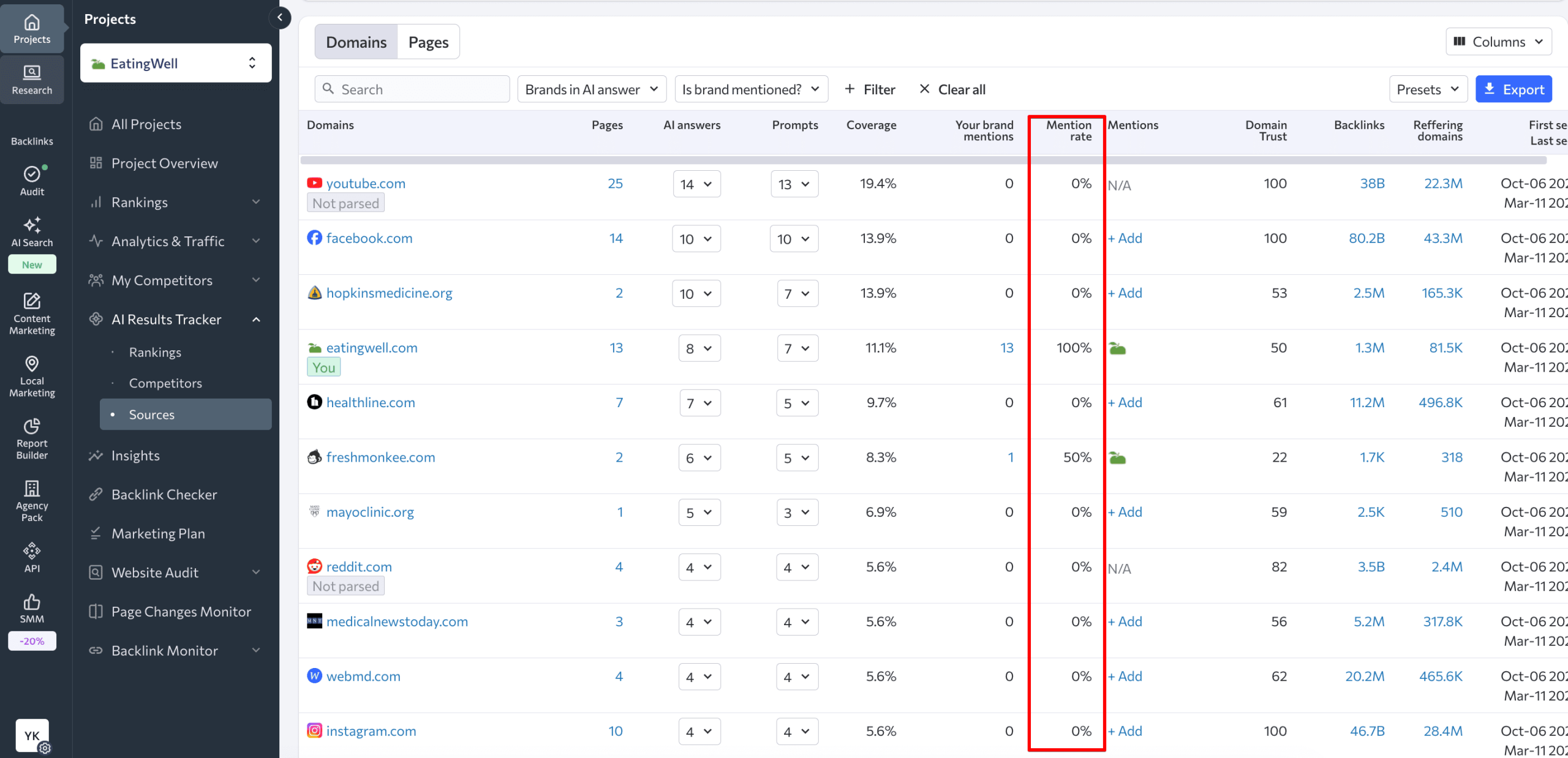Open the Research tool icon
Screen dimensions: 1568x758
31,73
